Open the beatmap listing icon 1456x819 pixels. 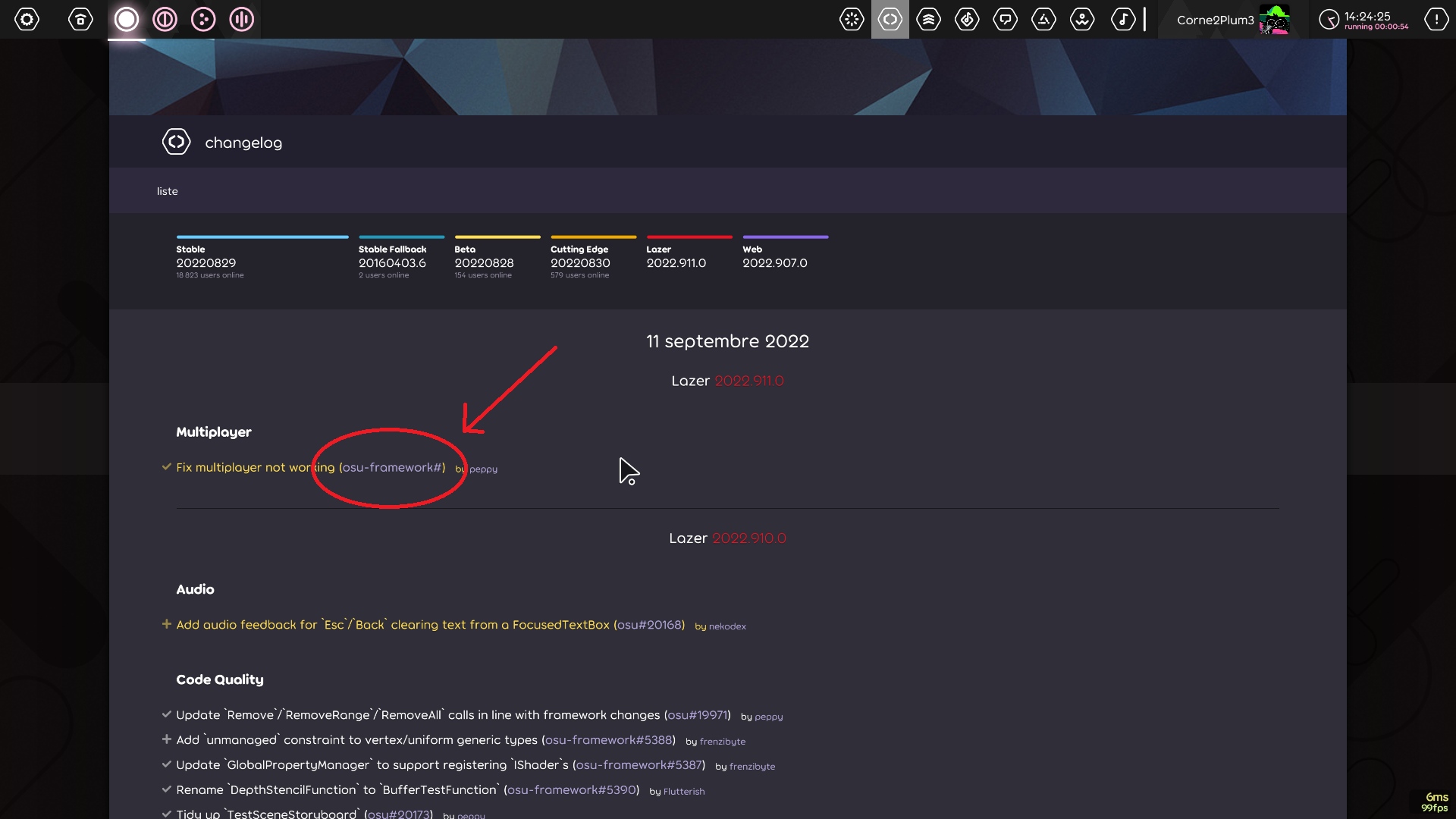pyautogui.click(x=967, y=19)
